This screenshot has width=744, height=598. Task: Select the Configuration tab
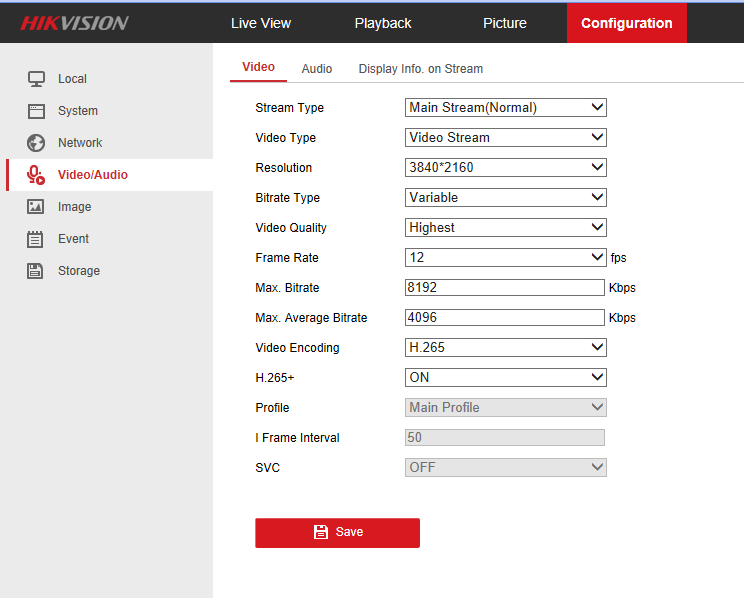(627, 23)
